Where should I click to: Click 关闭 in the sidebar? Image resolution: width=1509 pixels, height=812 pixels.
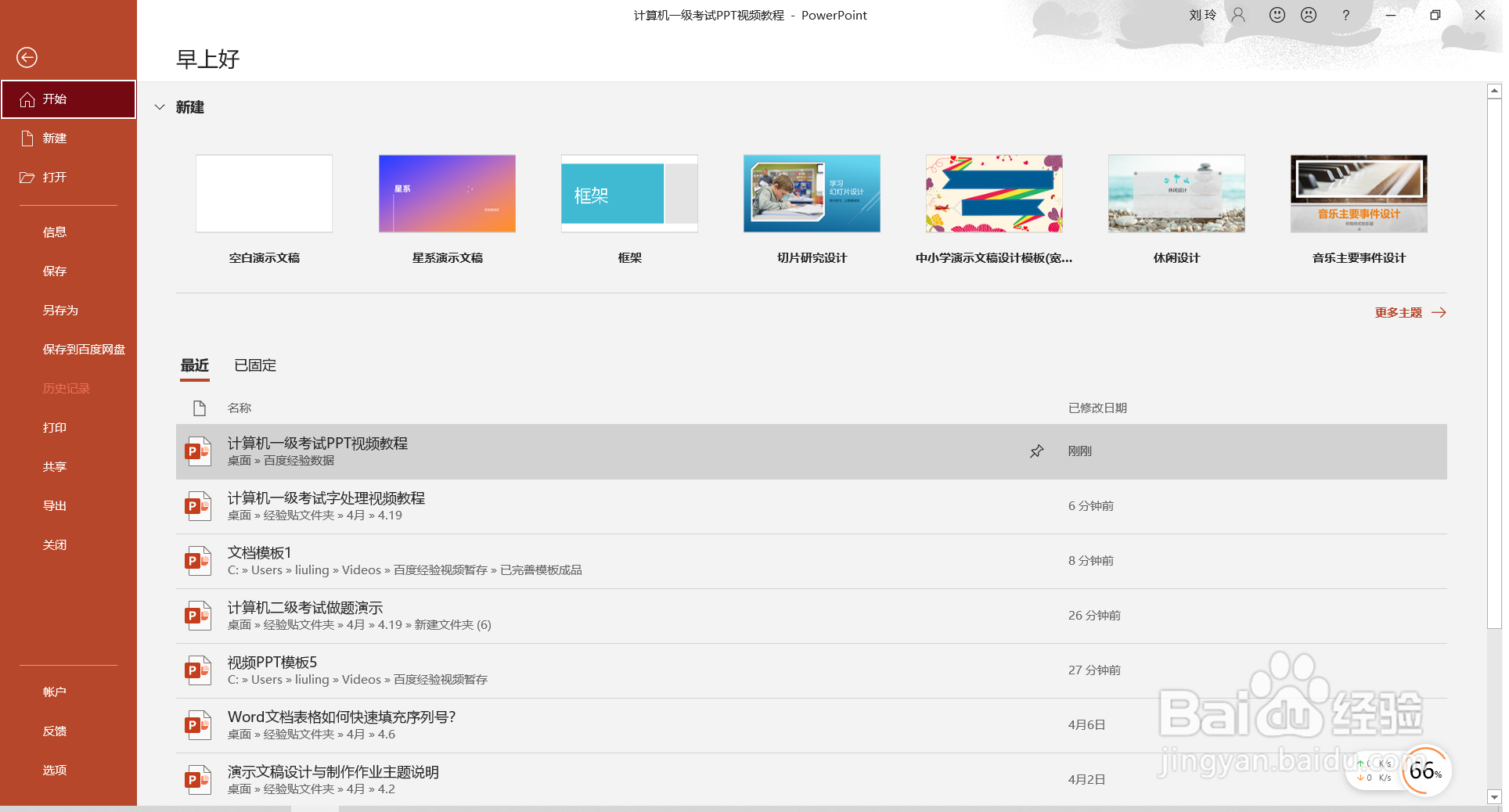pyautogui.click(x=68, y=545)
